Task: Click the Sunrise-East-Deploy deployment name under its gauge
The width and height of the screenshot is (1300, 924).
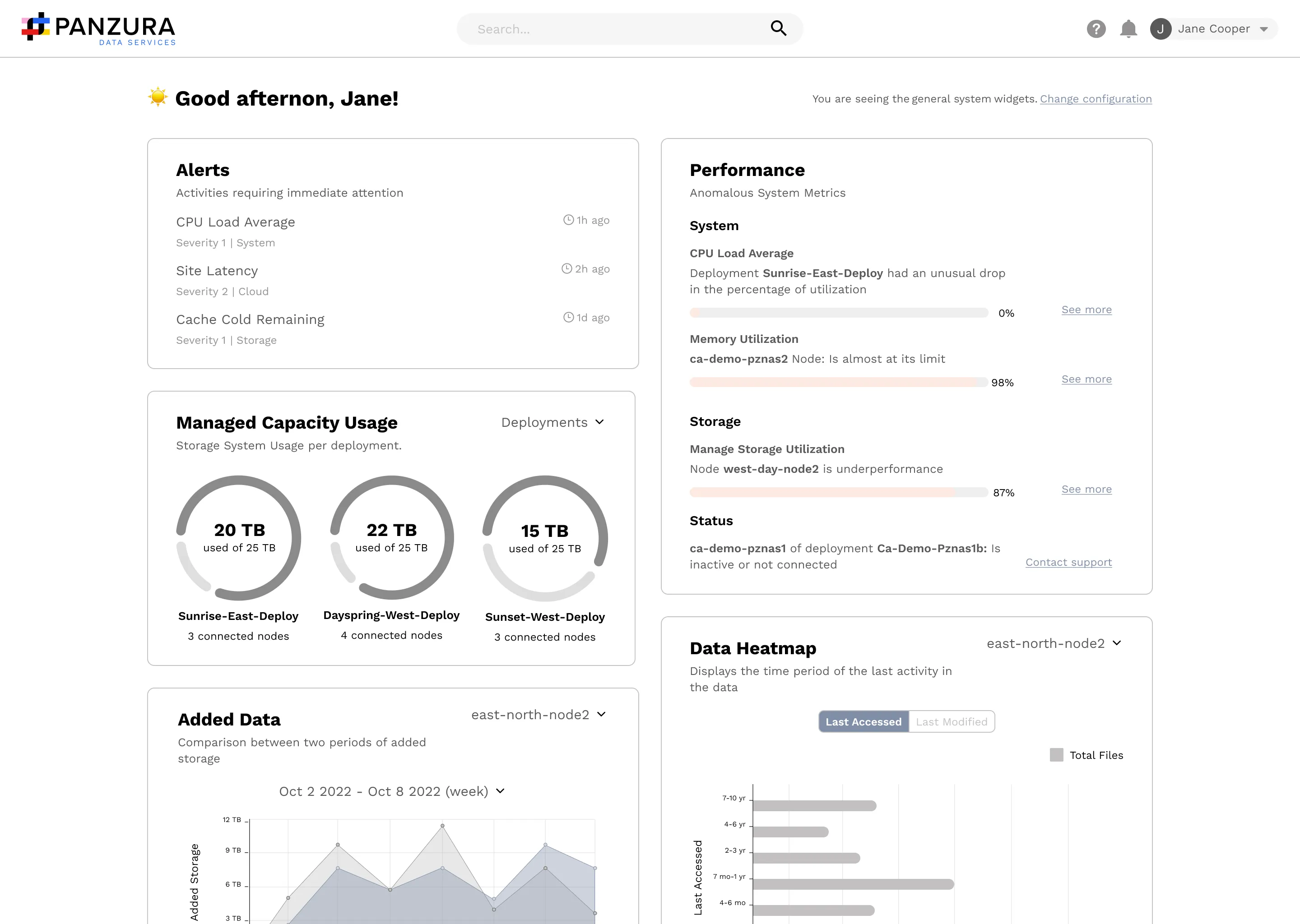Action: tap(238, 616)
